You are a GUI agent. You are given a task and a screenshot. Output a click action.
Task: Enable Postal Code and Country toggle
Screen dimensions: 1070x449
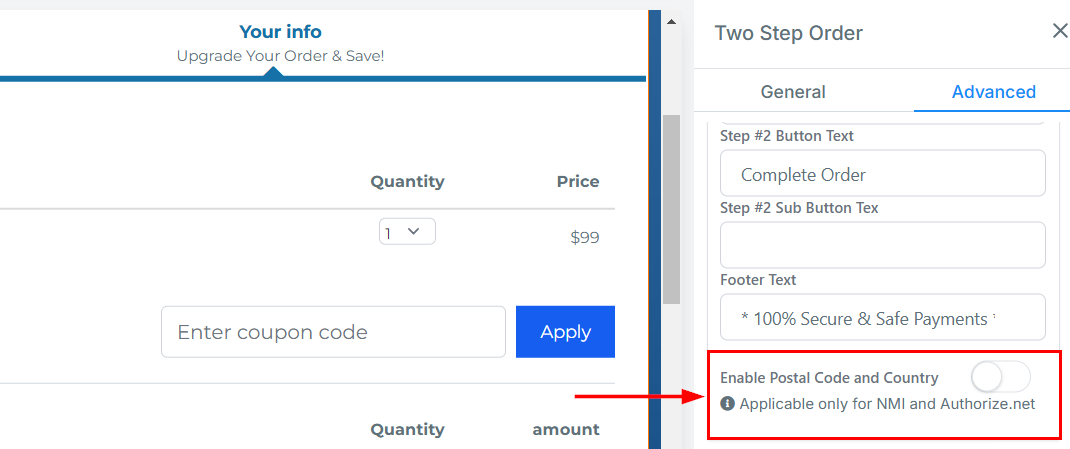click(x=1000, y=378)
